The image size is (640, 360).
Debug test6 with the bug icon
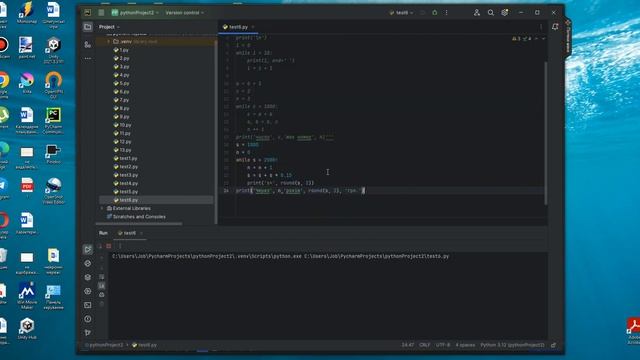click(435, 13)
